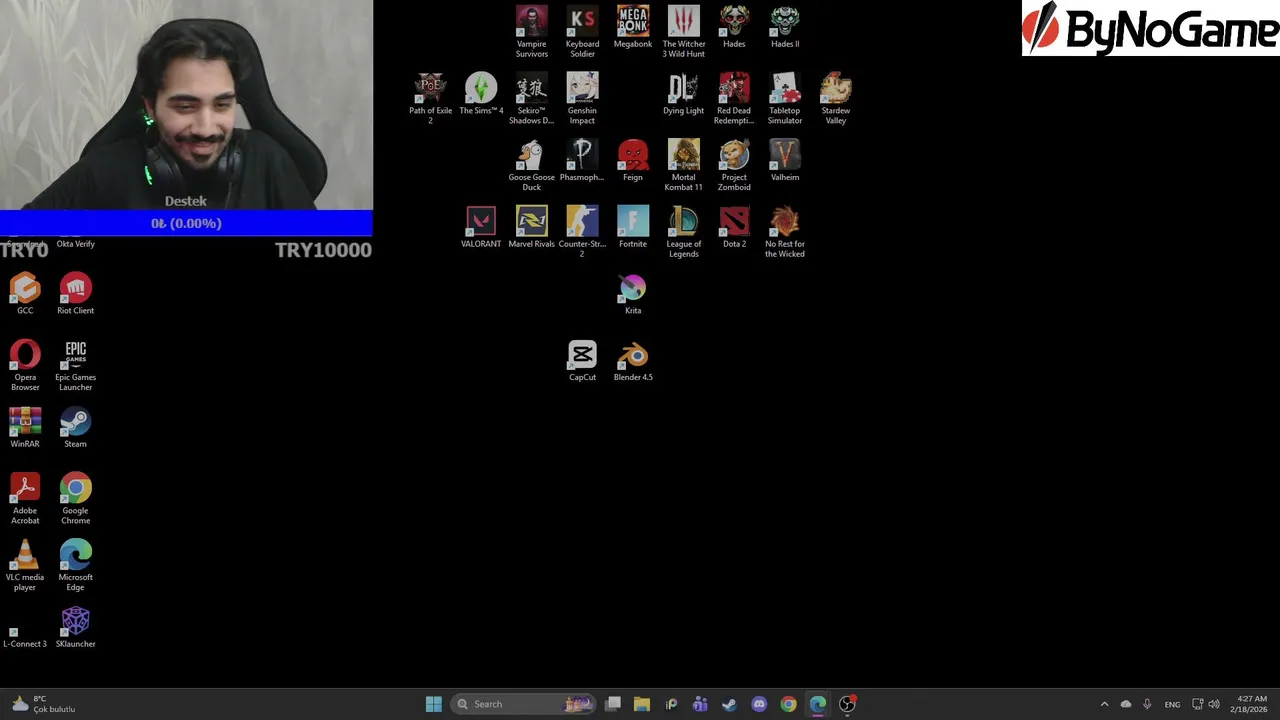Select the Stardew Valley icon
1280x720 pixels.
pos(836,98)
